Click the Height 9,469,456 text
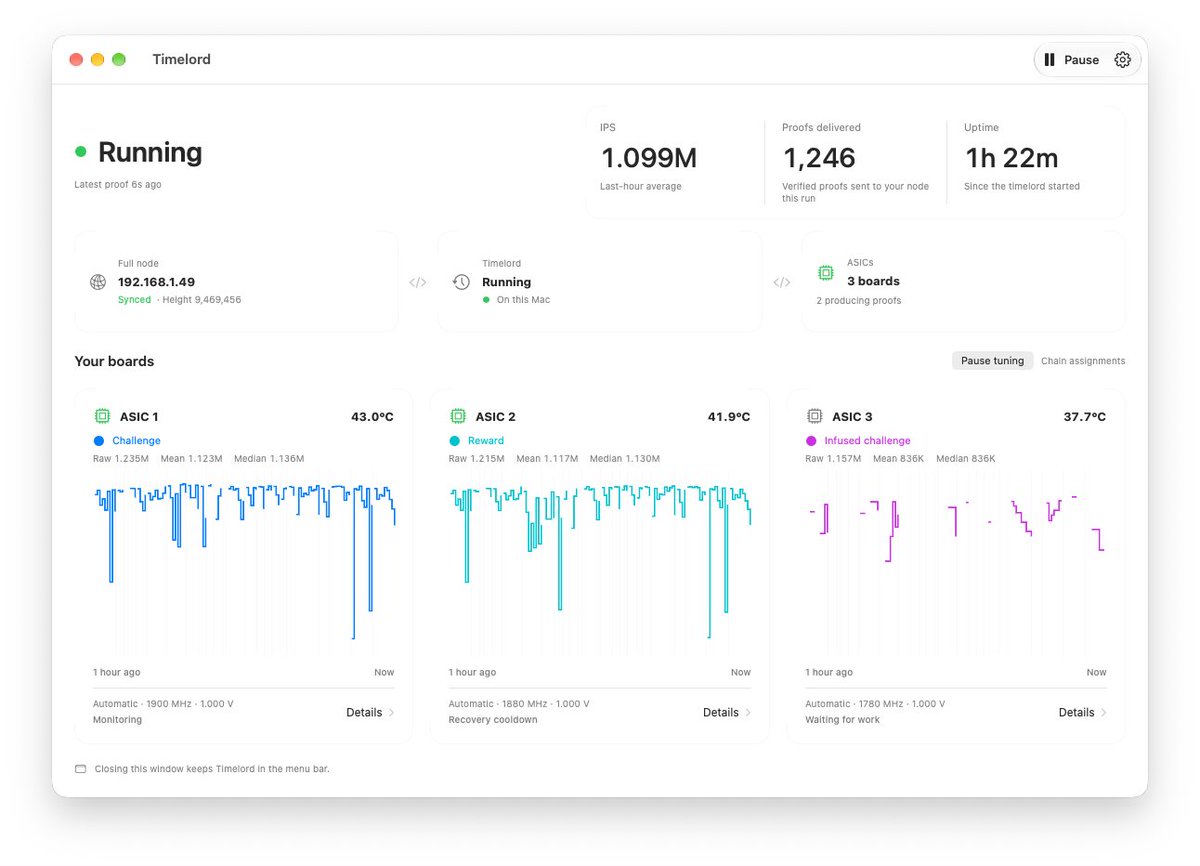1200x866 pixels. click(202, 300)
